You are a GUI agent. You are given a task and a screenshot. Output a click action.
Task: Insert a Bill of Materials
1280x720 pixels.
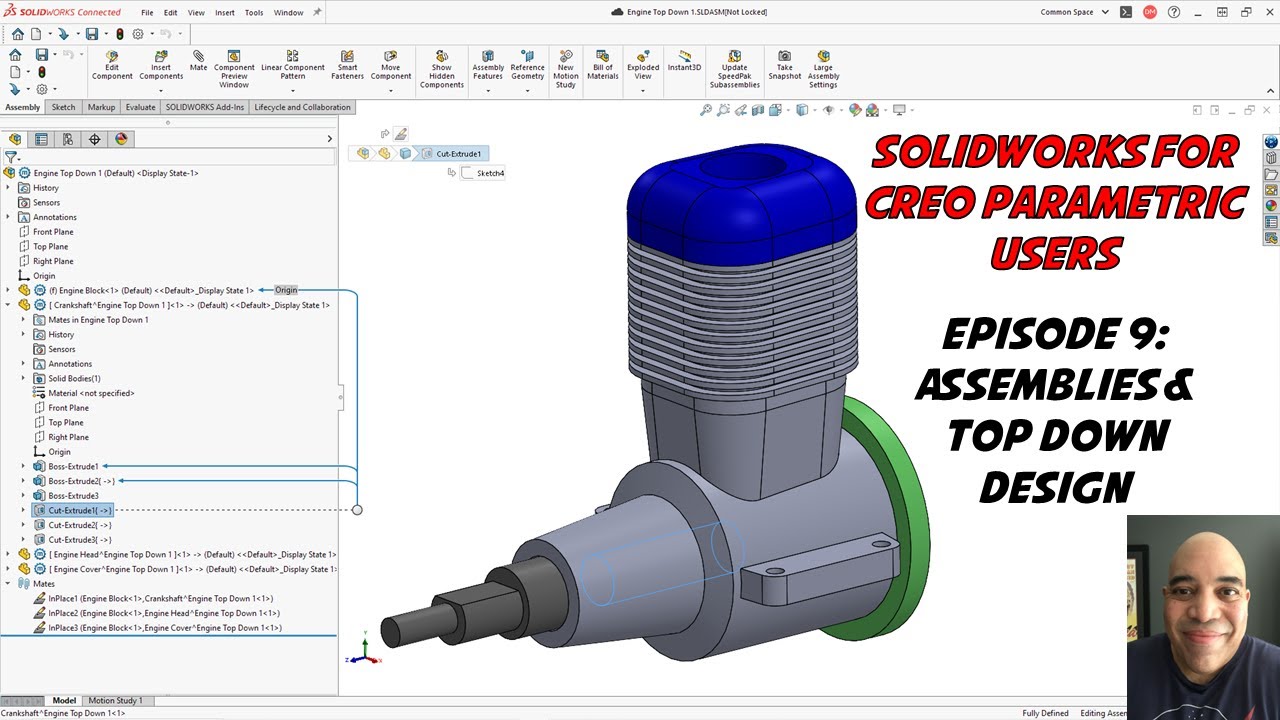pyautogui.click(x=603, y=65)
